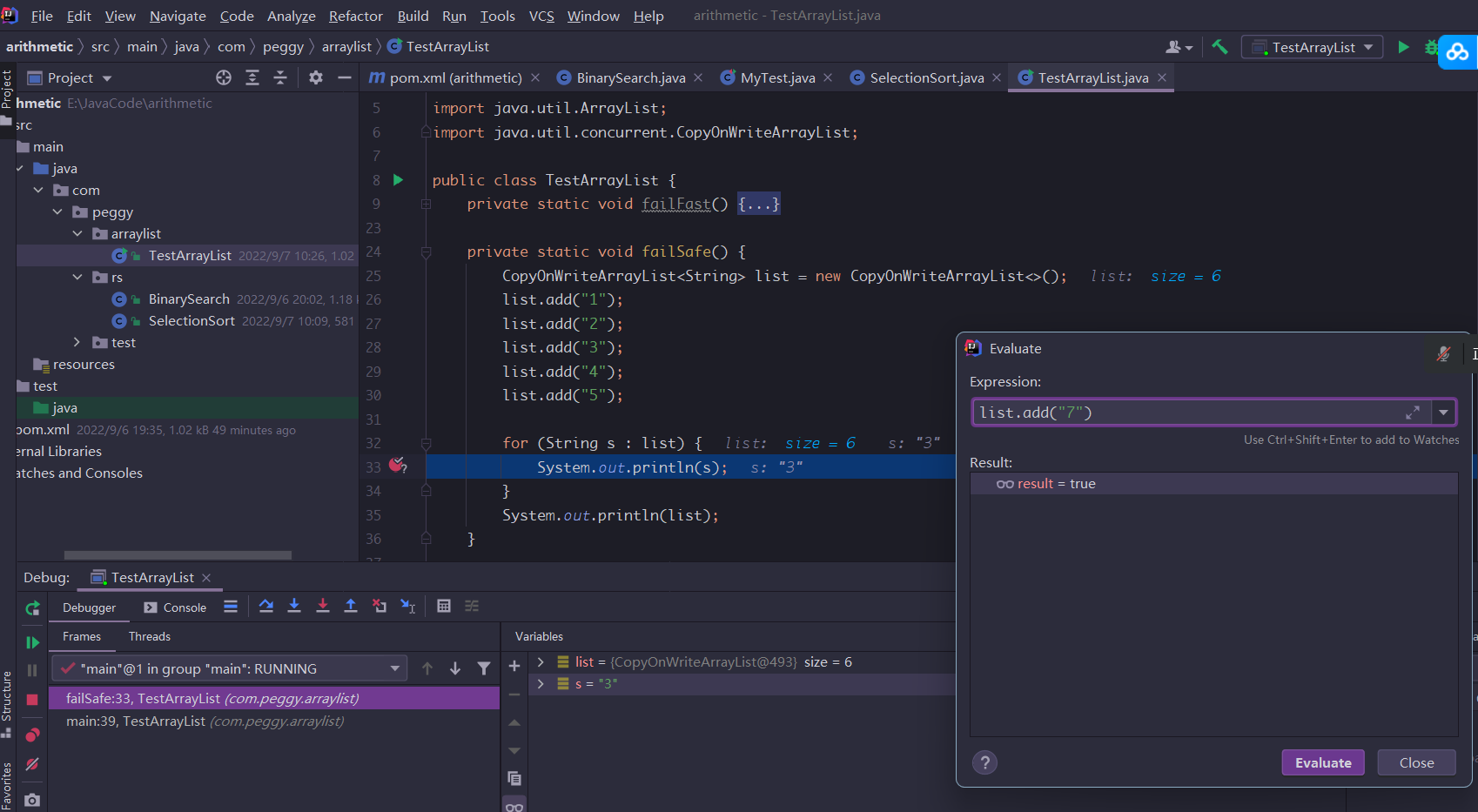Open the Refactor menu
The height and width of the screenshot is (812, 1478).
point(355,16)
